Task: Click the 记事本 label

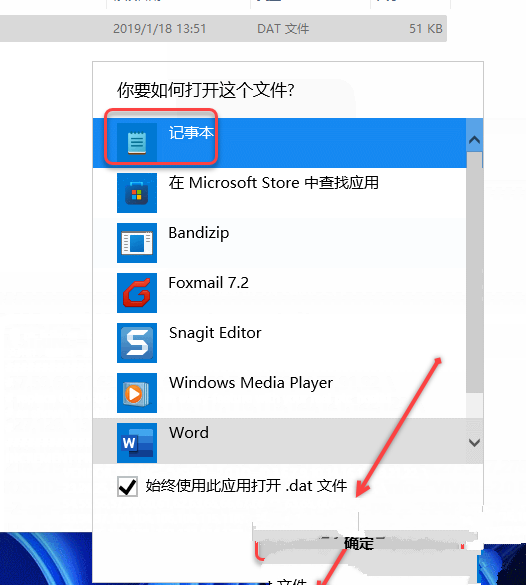Action: pyautogui.click(x=191, y=133)
